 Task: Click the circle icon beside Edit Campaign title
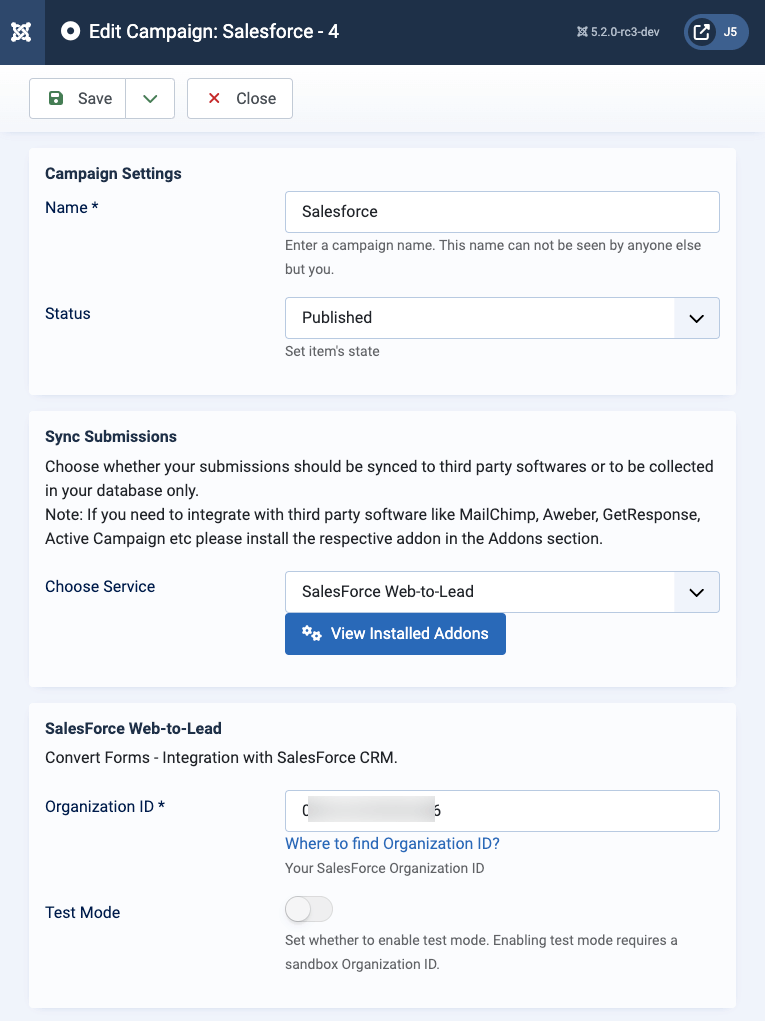click(70, 31)
